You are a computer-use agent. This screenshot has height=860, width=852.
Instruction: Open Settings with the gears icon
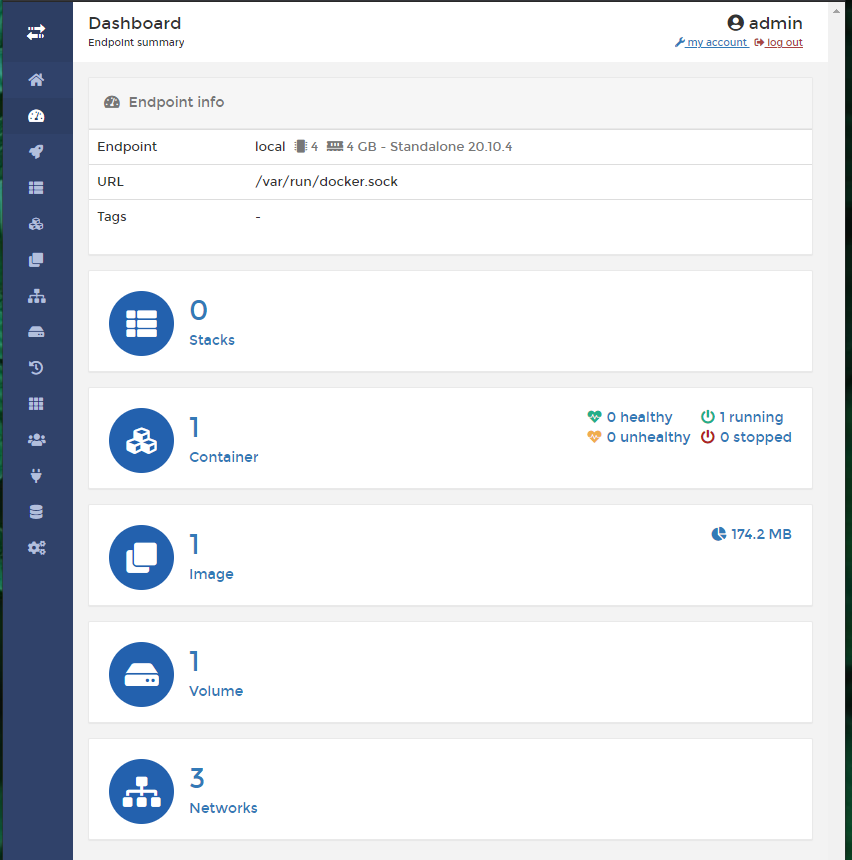pos(36,547)
